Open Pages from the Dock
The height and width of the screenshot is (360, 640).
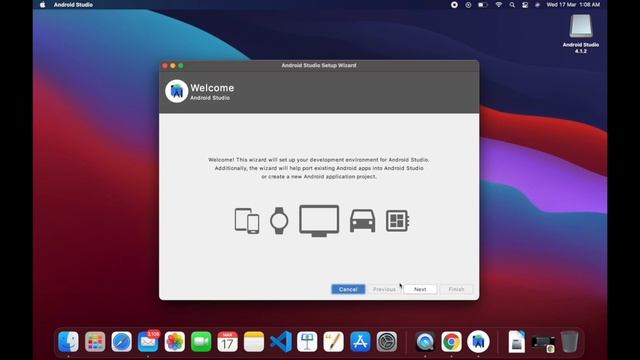(x=333, y=342)
